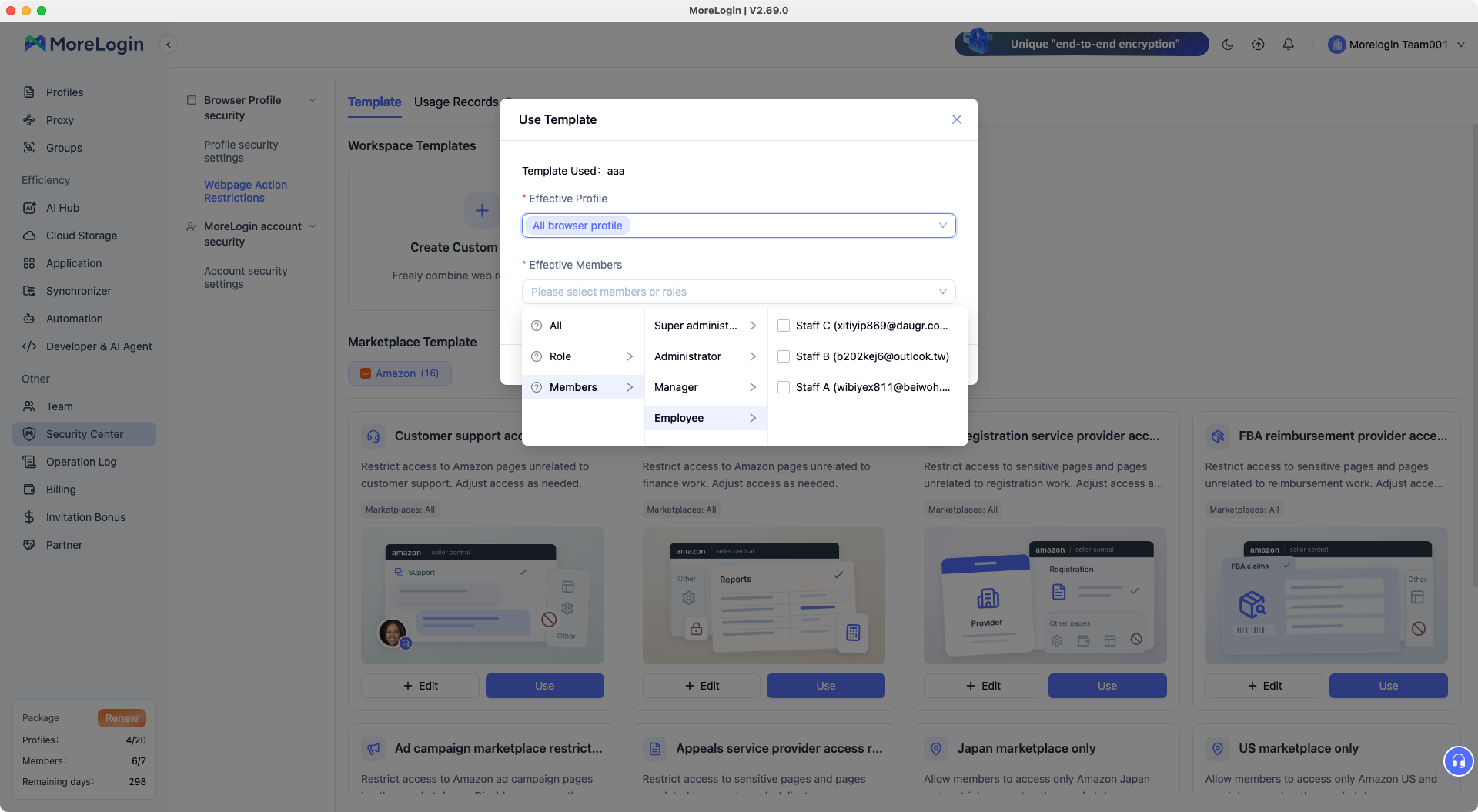1478x812 pixels.
Task: Click the Renew package button
Action: [x=122, y=718]
